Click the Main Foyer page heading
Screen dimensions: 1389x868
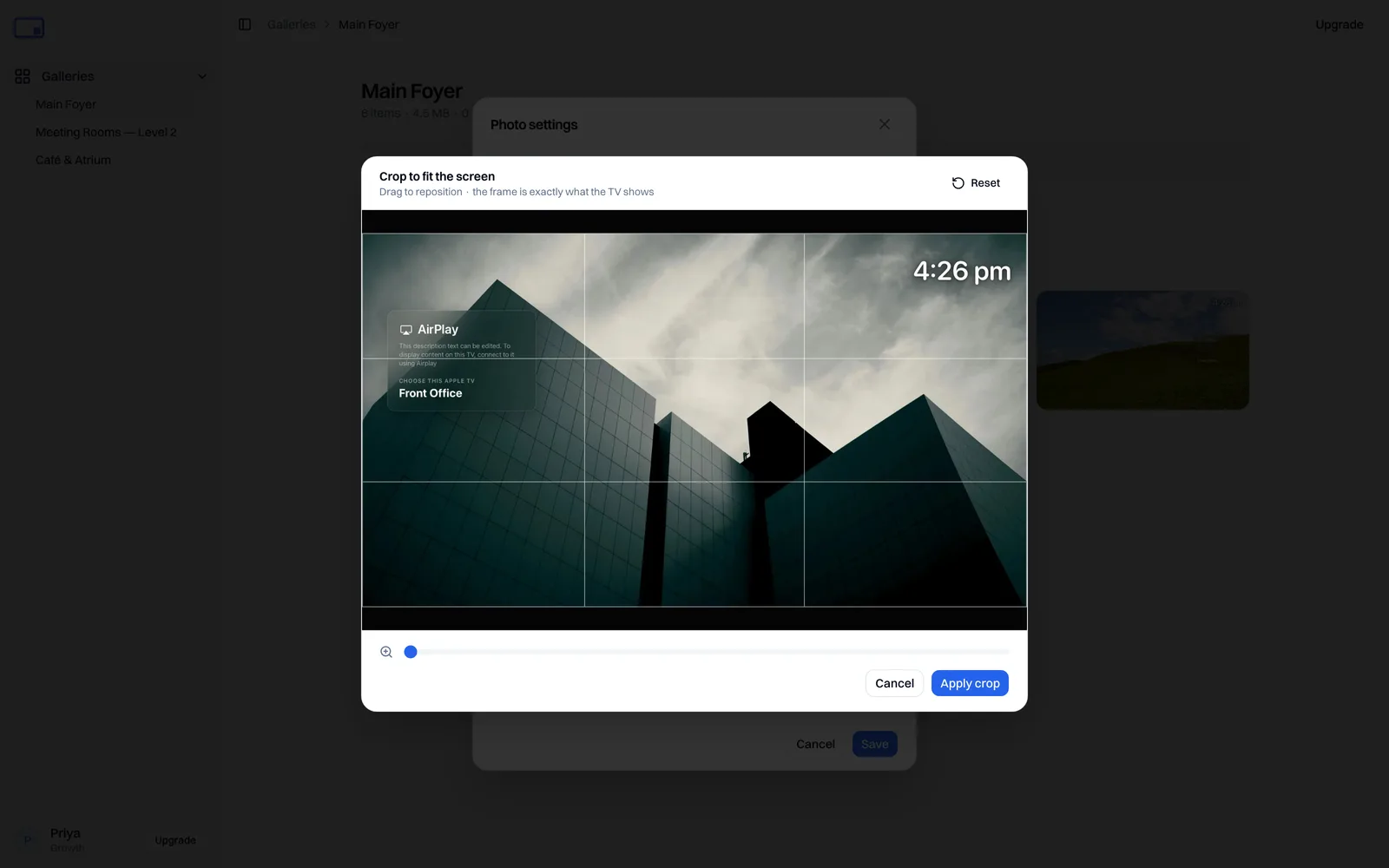click(411, 91)
